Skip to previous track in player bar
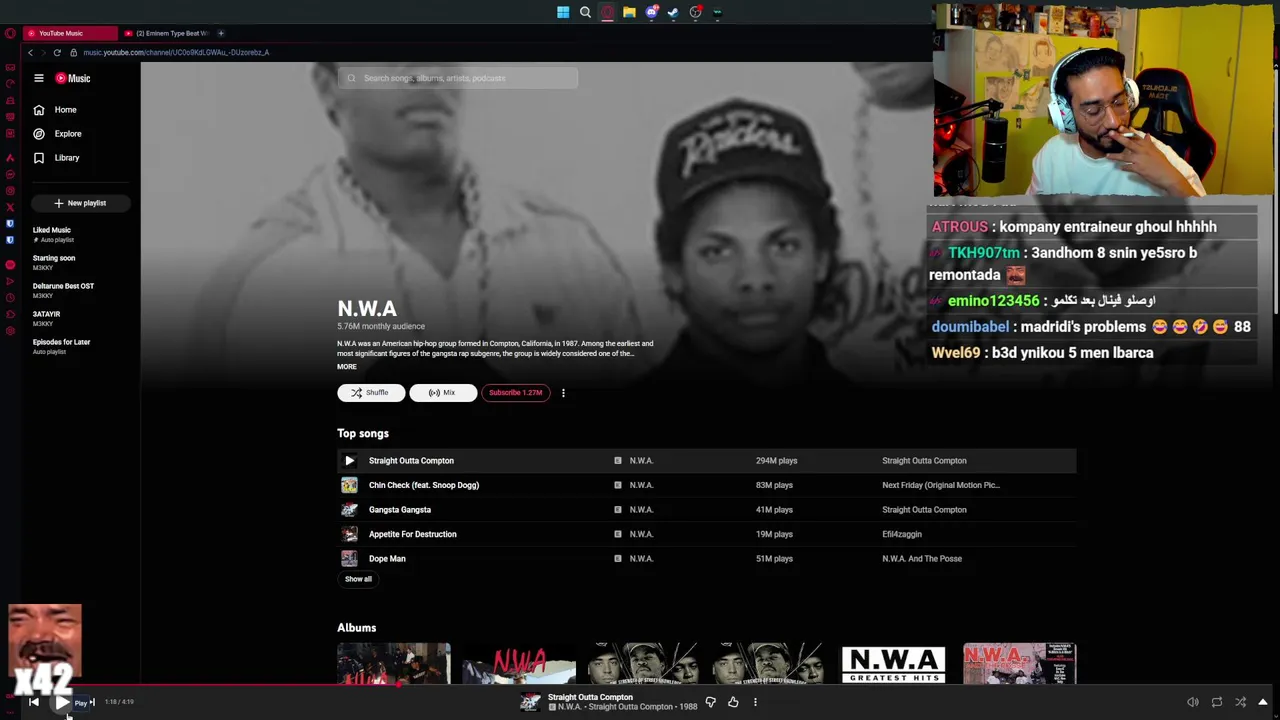Screen dimensions: 1280x720 34,702
